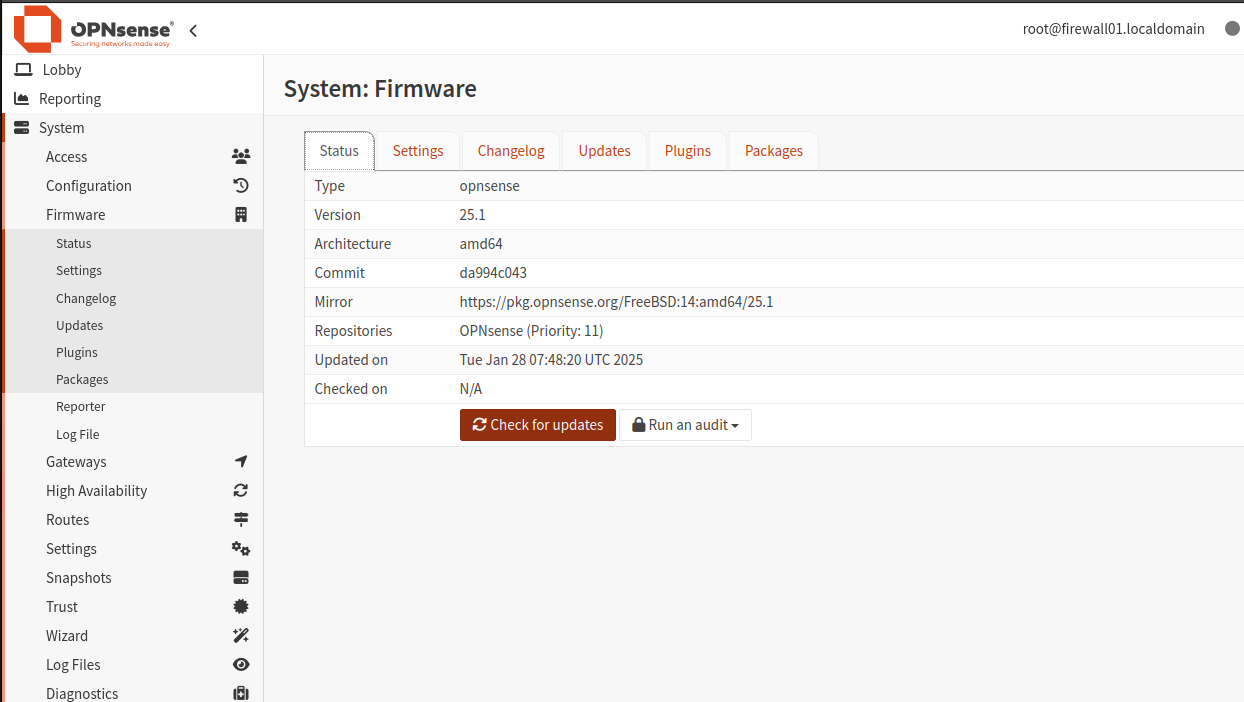Click architecture value amd64
This screenshot has height=702, width=1244.
click(481, 244)
